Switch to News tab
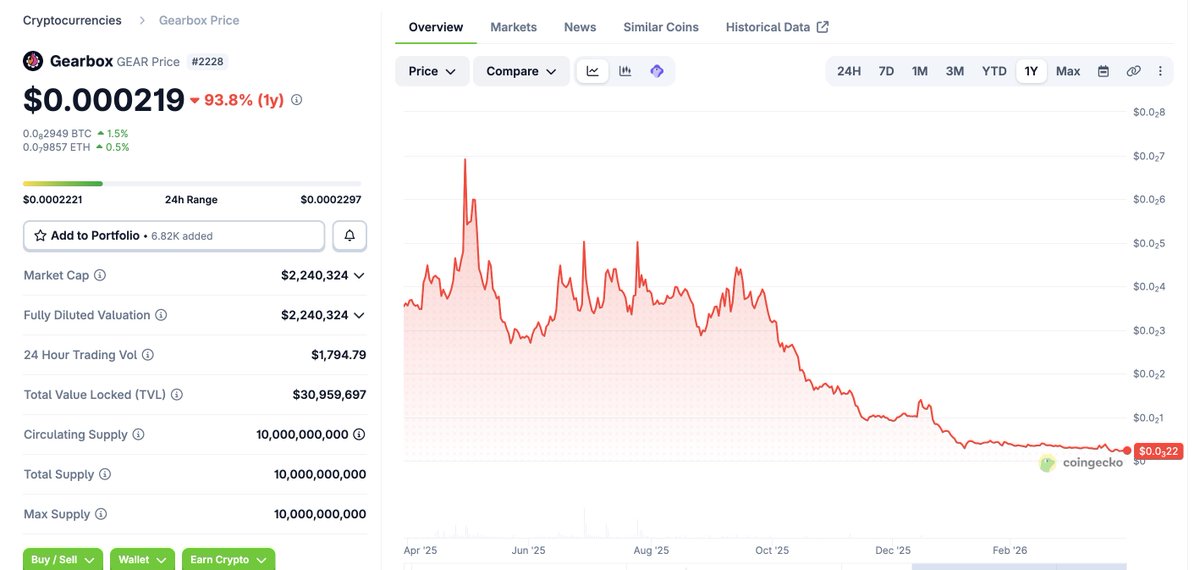The height and width of the screenshot is (570, 1200). click(x=580, y=27)
